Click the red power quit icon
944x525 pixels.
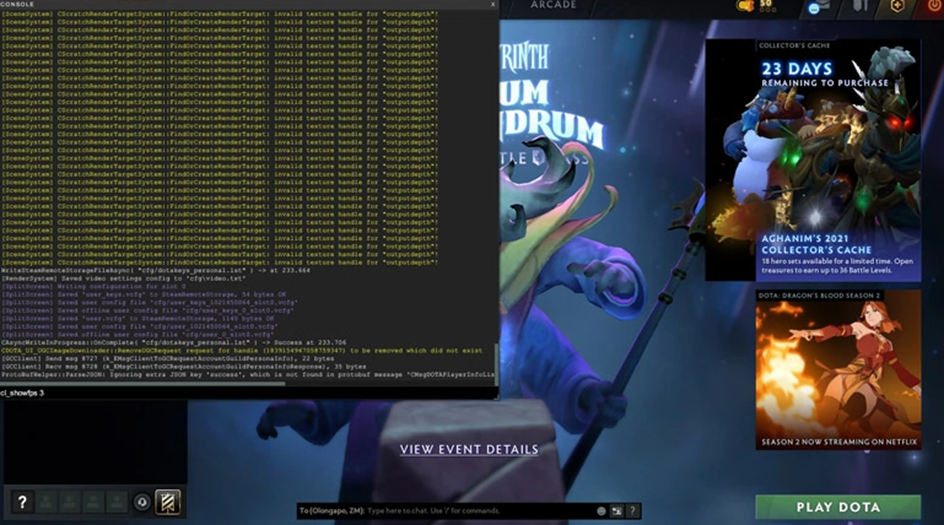pos(934,5)
